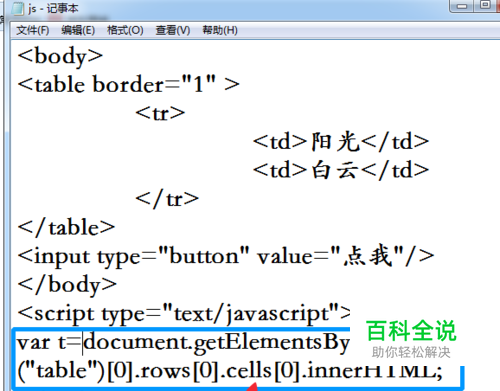Open the 格式(O) menu
This screenshot has height=391, width=500.
pos(125,31)
